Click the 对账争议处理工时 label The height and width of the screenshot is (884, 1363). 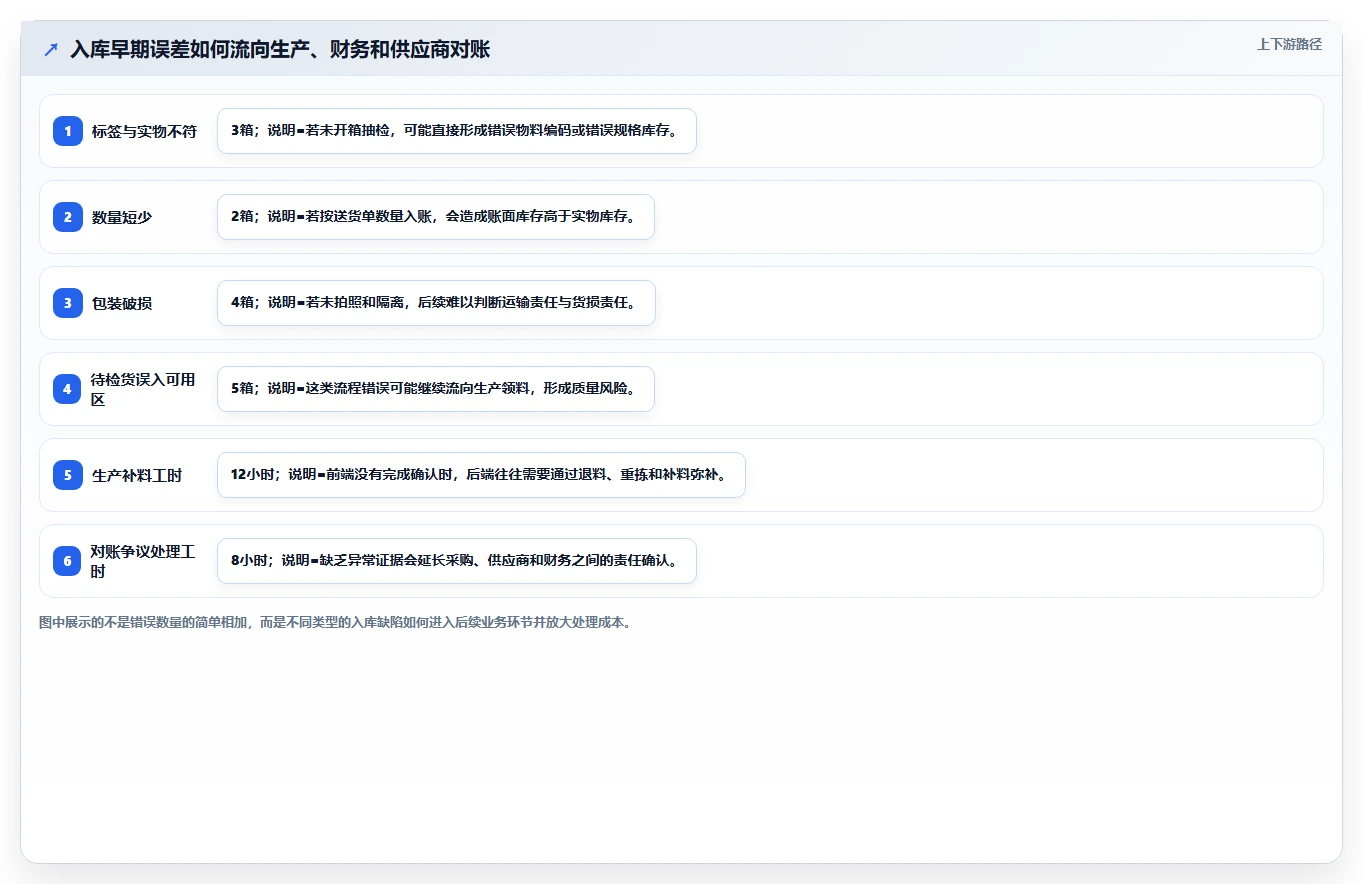[143, 561]
